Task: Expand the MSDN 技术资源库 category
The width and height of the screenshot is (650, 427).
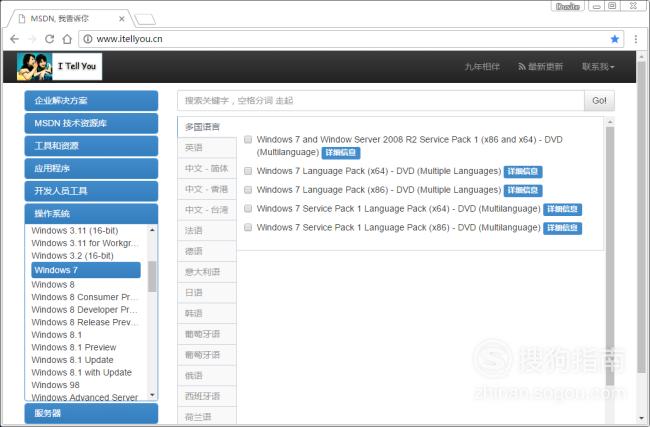Action: click(x=91, y=124)
